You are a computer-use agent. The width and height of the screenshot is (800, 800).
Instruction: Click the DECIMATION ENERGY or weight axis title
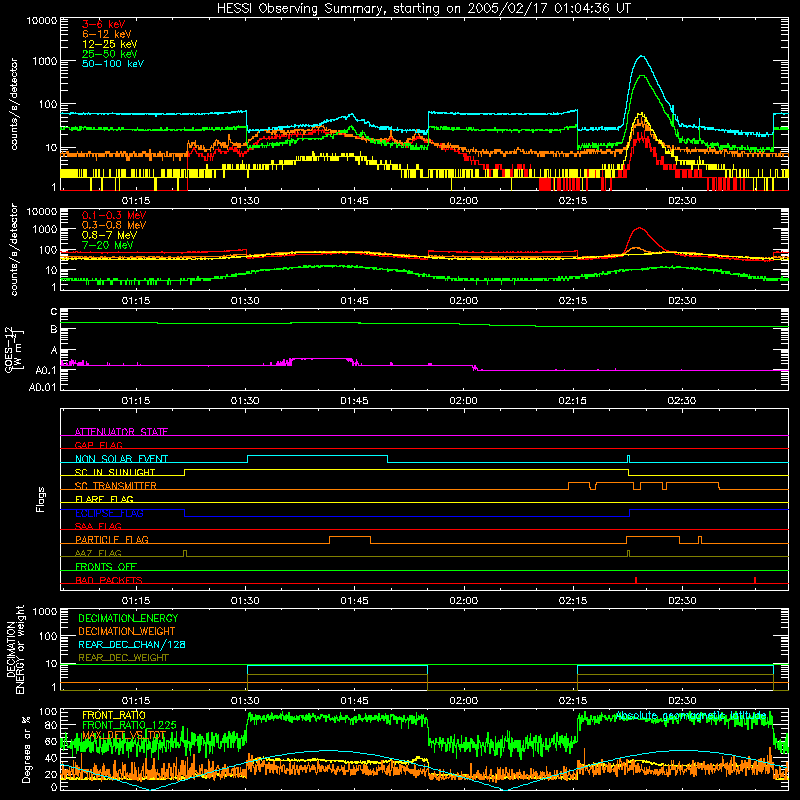point(15,649)
